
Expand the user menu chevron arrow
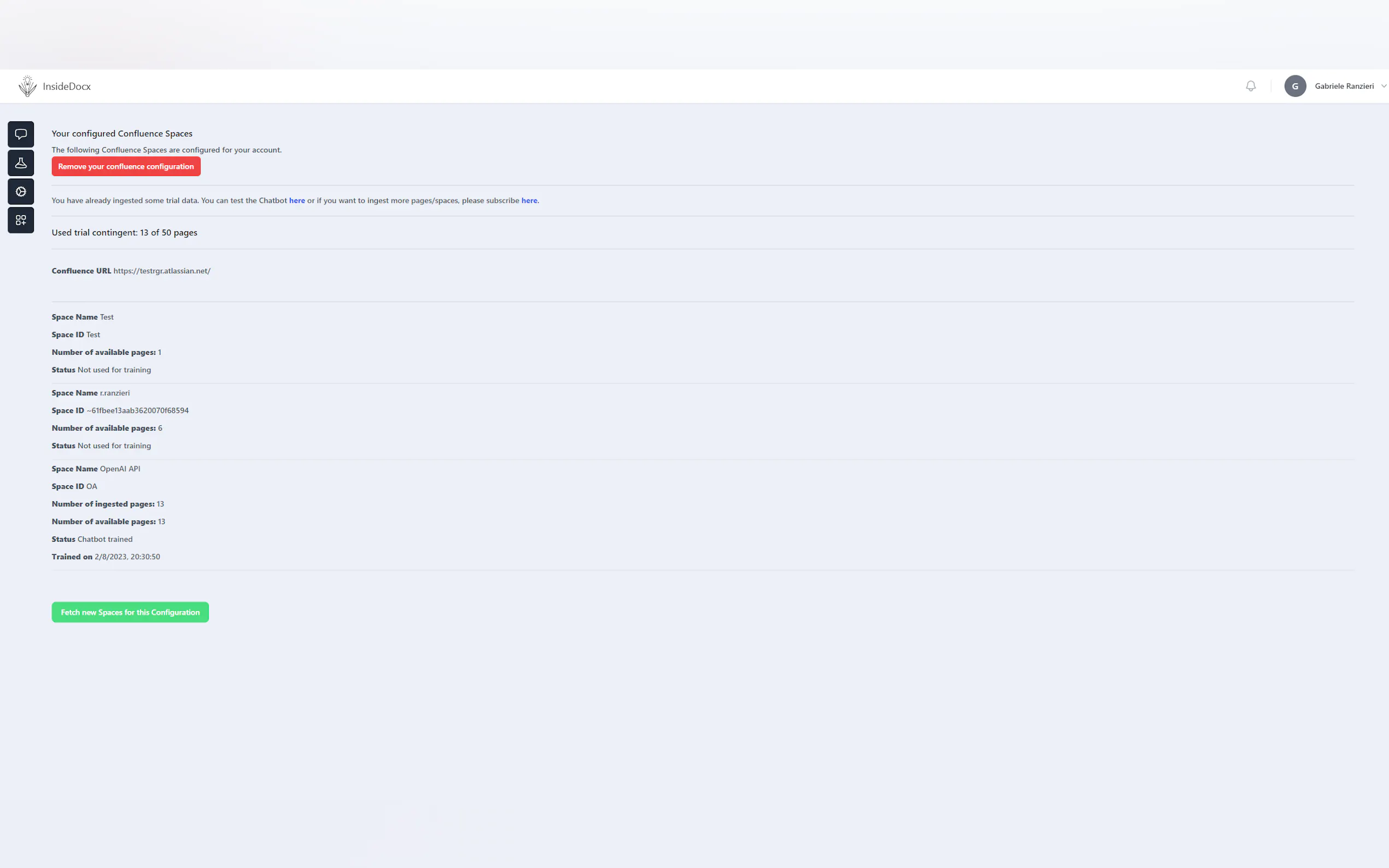click(x=1383, y=86)
